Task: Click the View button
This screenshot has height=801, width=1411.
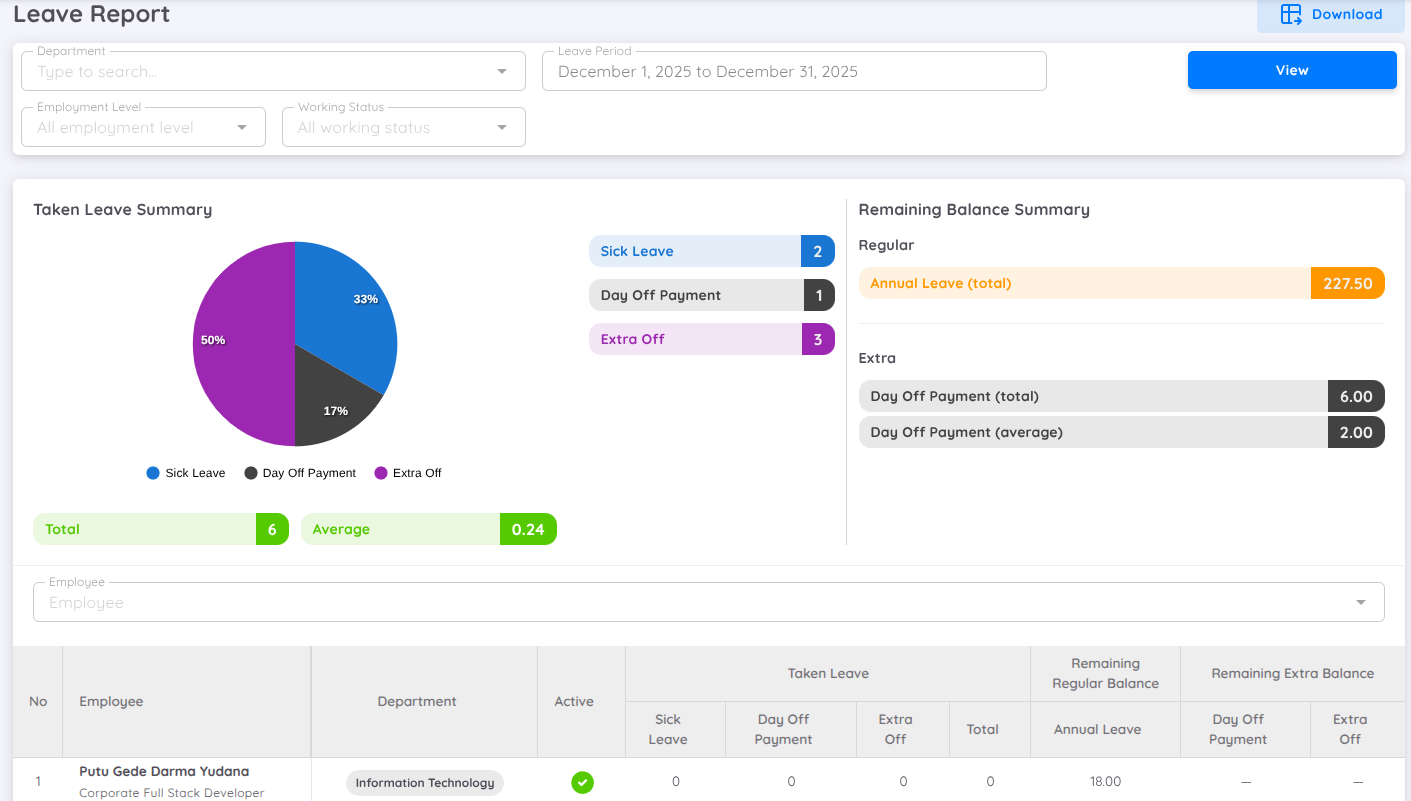Action: tap(1291, 70)
